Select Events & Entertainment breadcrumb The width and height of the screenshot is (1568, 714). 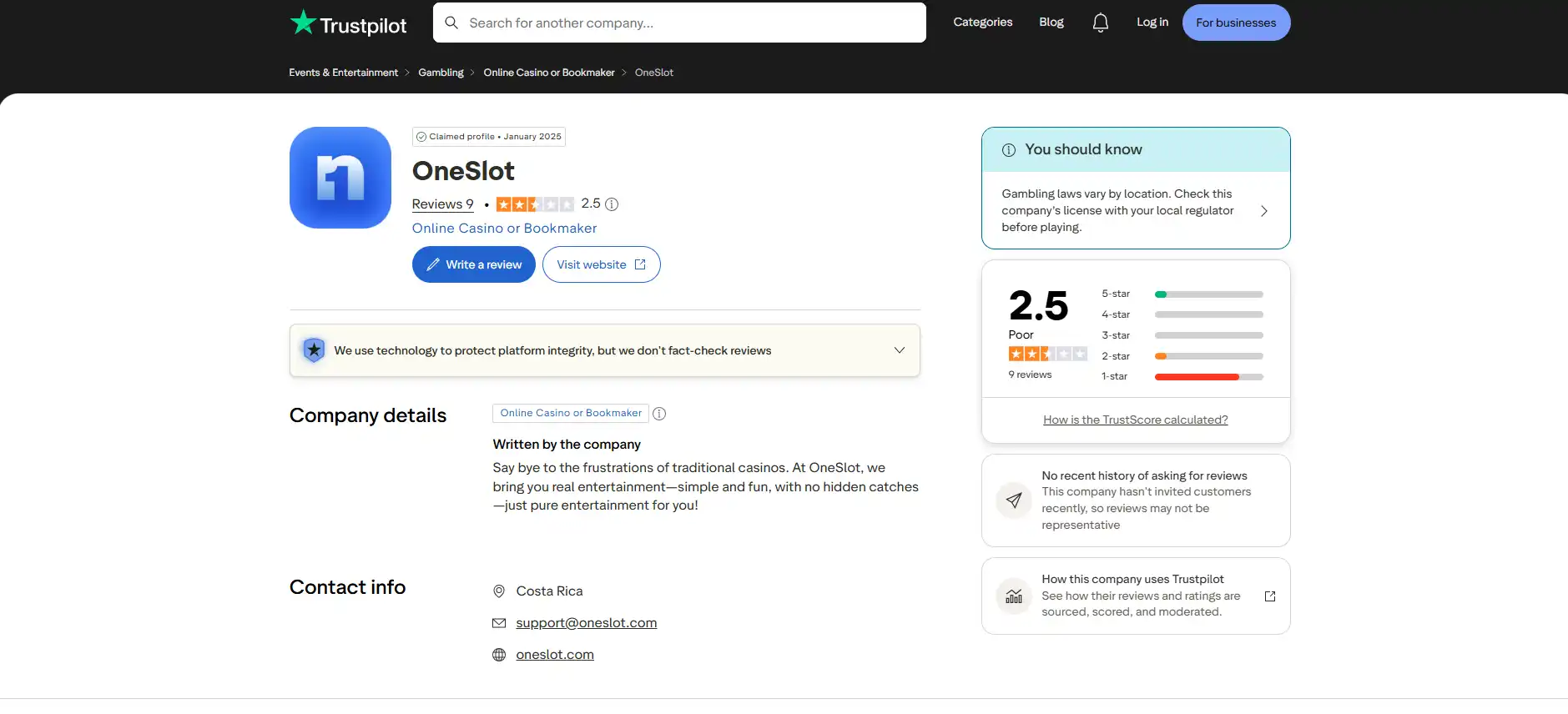click(344, 73)
